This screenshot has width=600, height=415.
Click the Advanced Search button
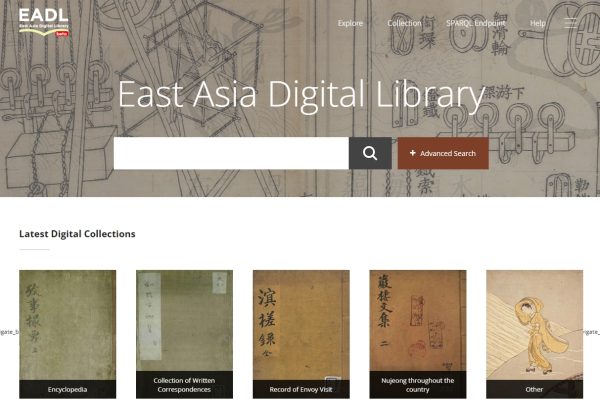[x=443, y=153]
